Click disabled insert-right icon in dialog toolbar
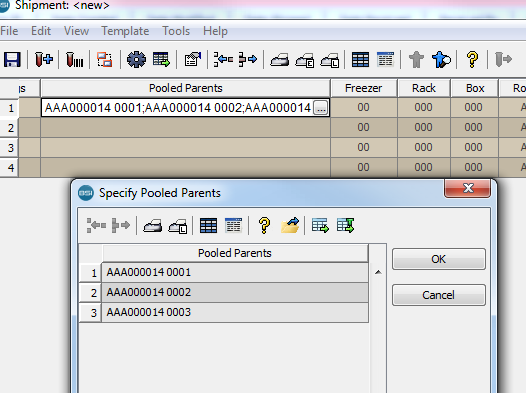 (120, 225)
